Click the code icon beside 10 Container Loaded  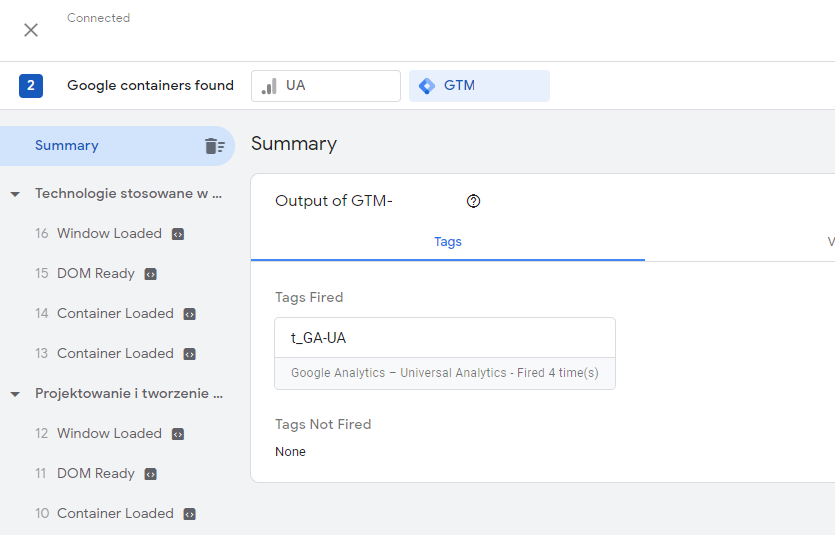pos(190,514)
